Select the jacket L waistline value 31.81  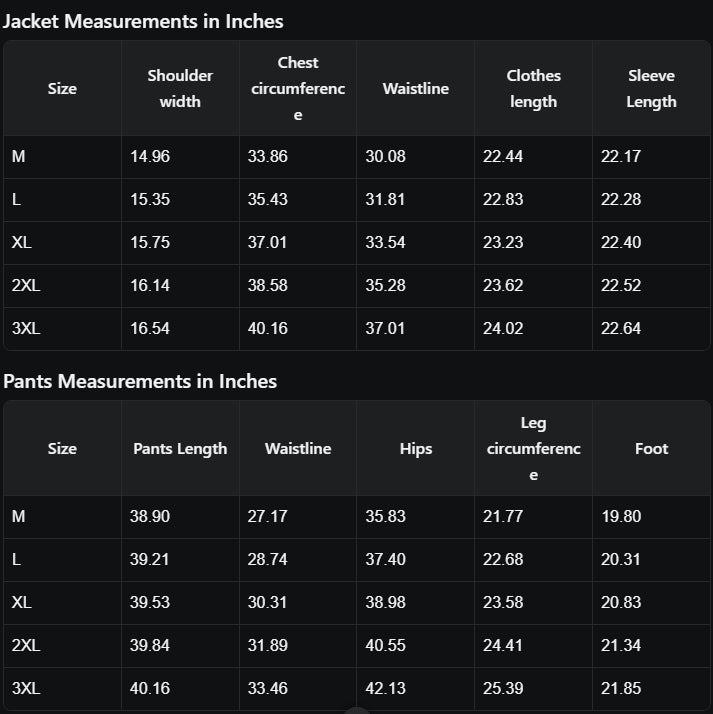tap(385, 199)
